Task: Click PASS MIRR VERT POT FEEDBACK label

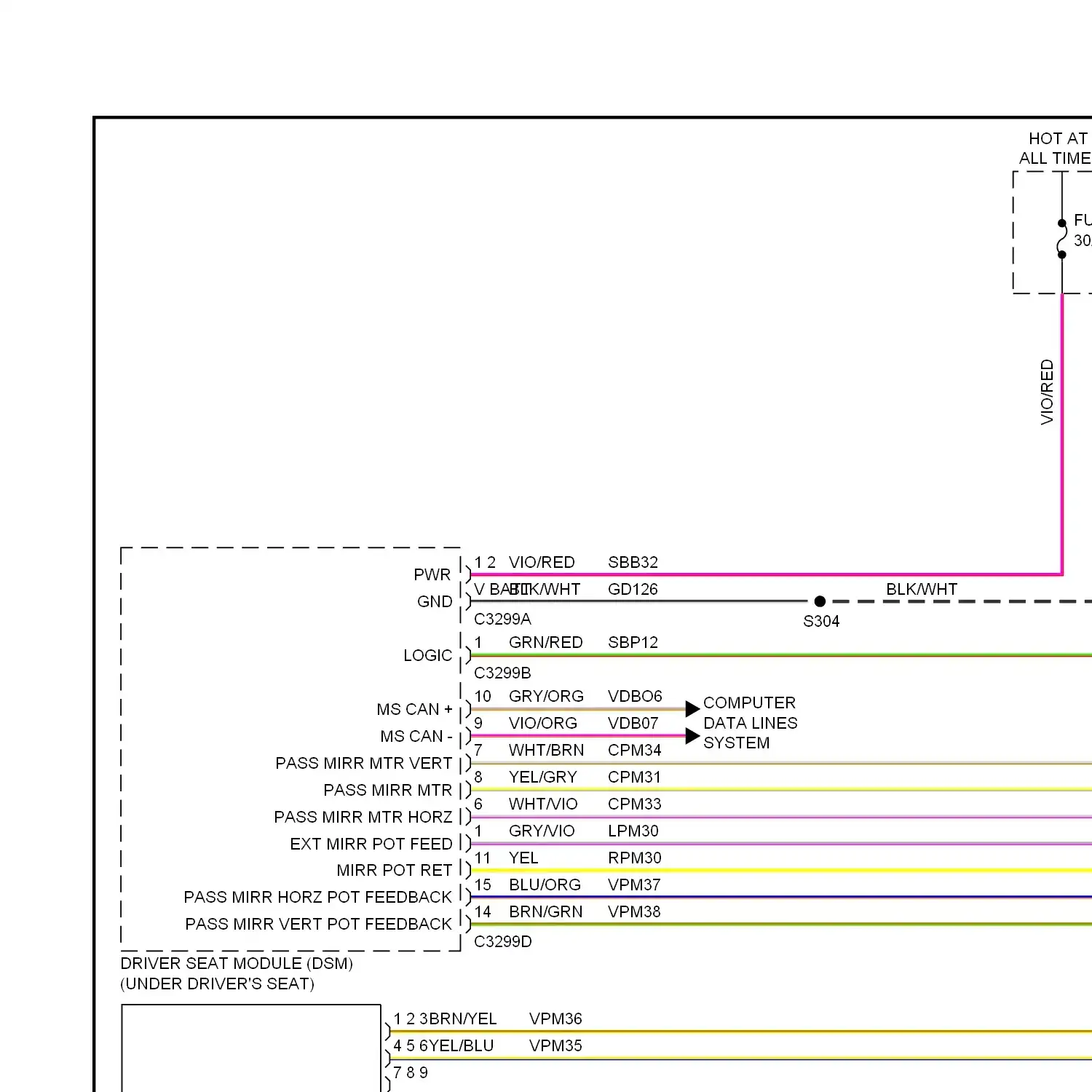Action: pos(319,924)
